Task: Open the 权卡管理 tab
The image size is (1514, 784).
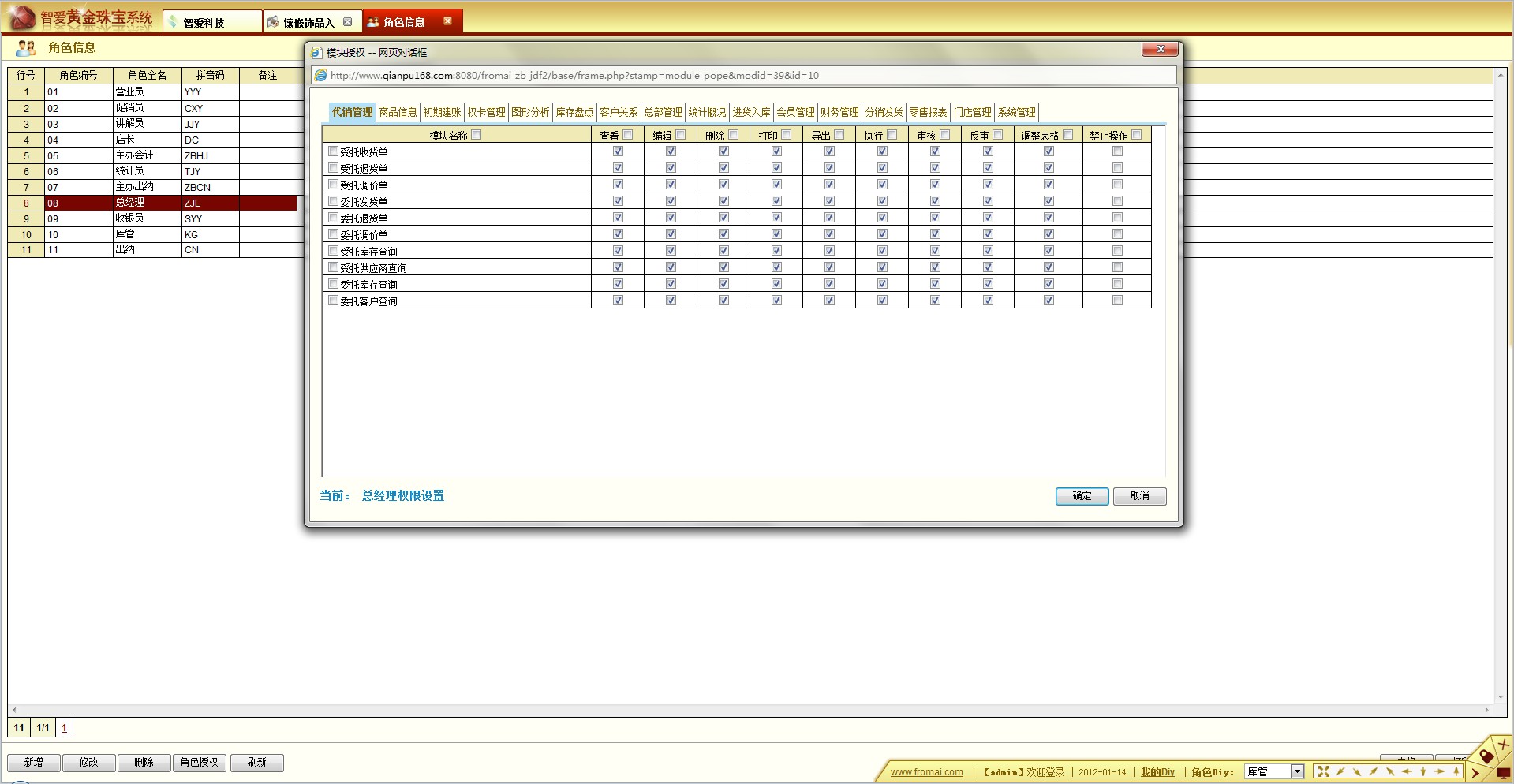Action: (x=486, y=112)
